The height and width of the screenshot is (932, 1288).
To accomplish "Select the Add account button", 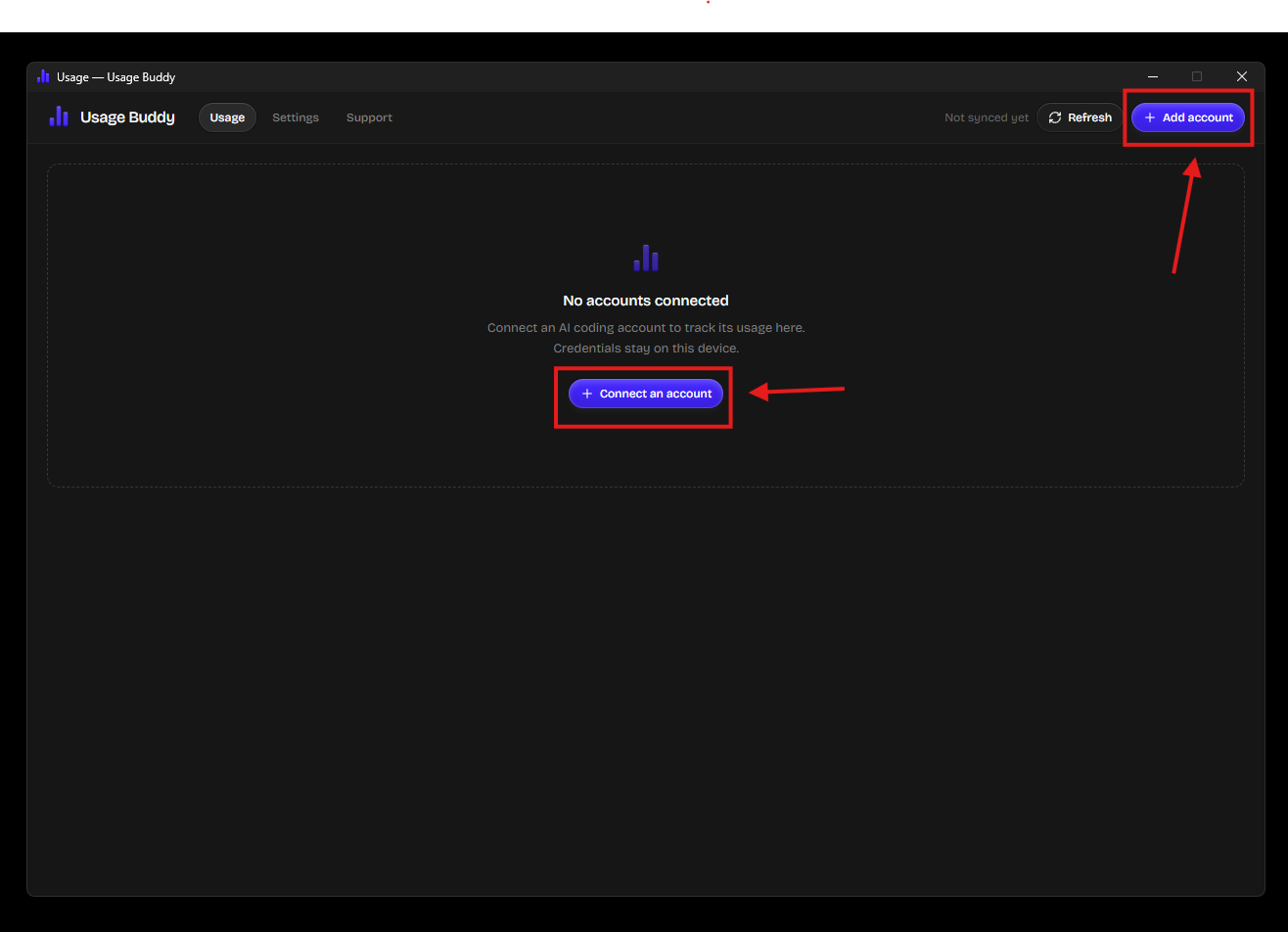I will pos(1188,117).
